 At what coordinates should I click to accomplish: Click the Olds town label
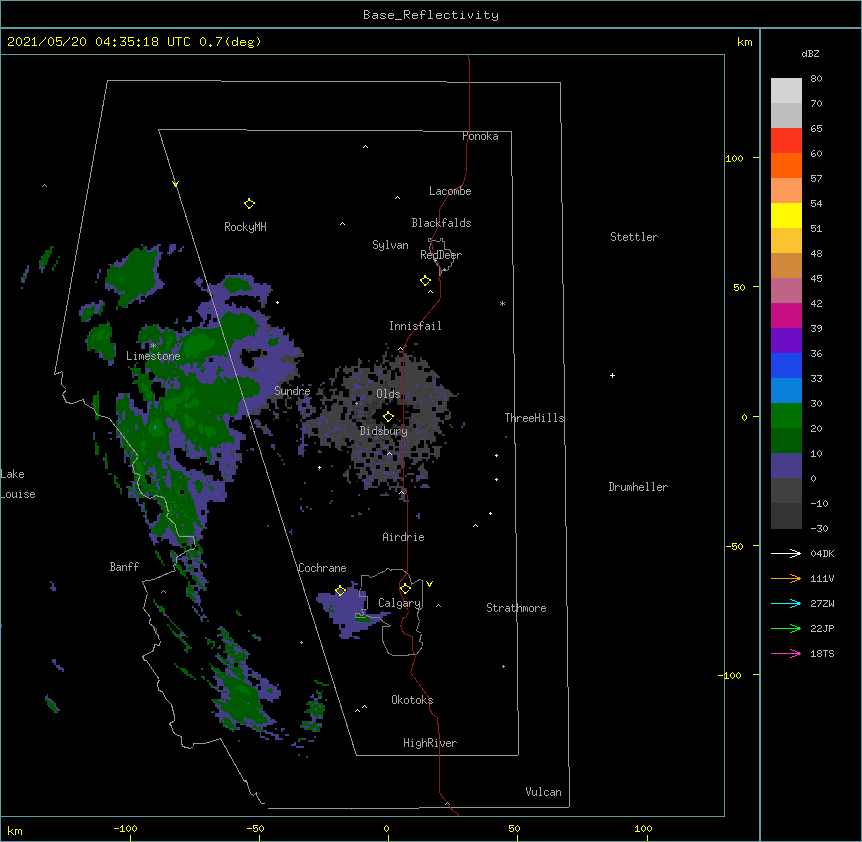point(388,394)
